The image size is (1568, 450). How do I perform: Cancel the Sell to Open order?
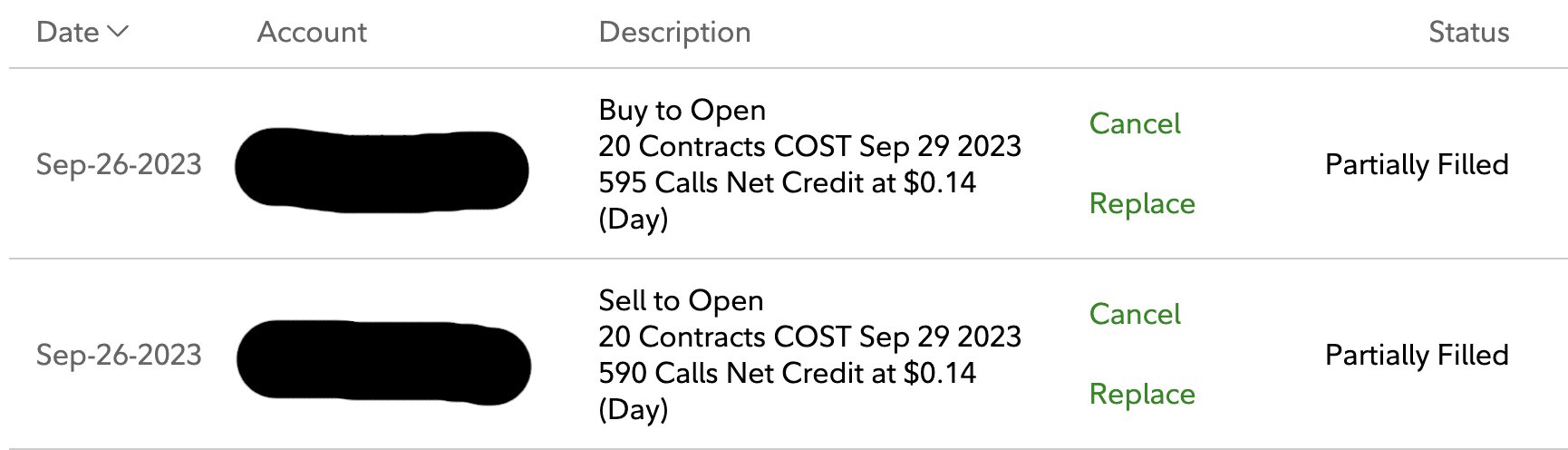(1135, 314)
